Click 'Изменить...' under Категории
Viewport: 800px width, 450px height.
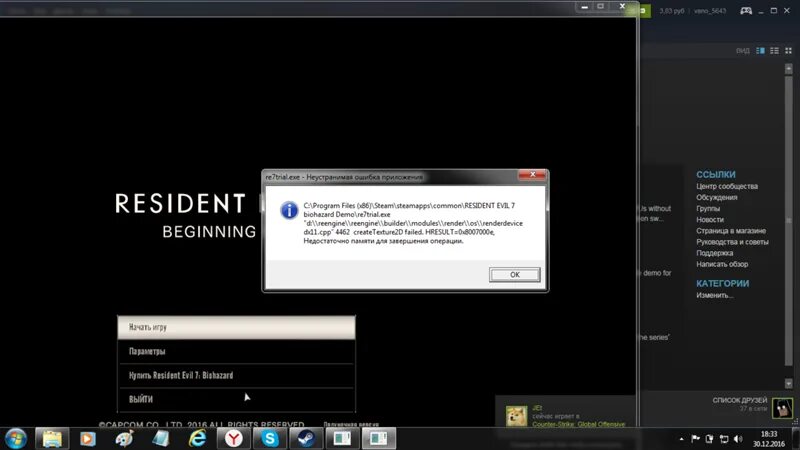tap(714, 295)
